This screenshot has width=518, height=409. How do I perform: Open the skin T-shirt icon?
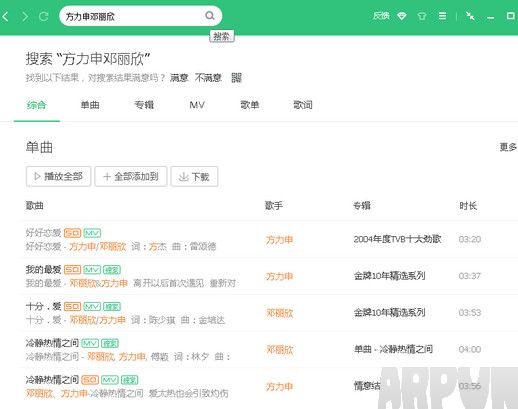coord(422,16)
